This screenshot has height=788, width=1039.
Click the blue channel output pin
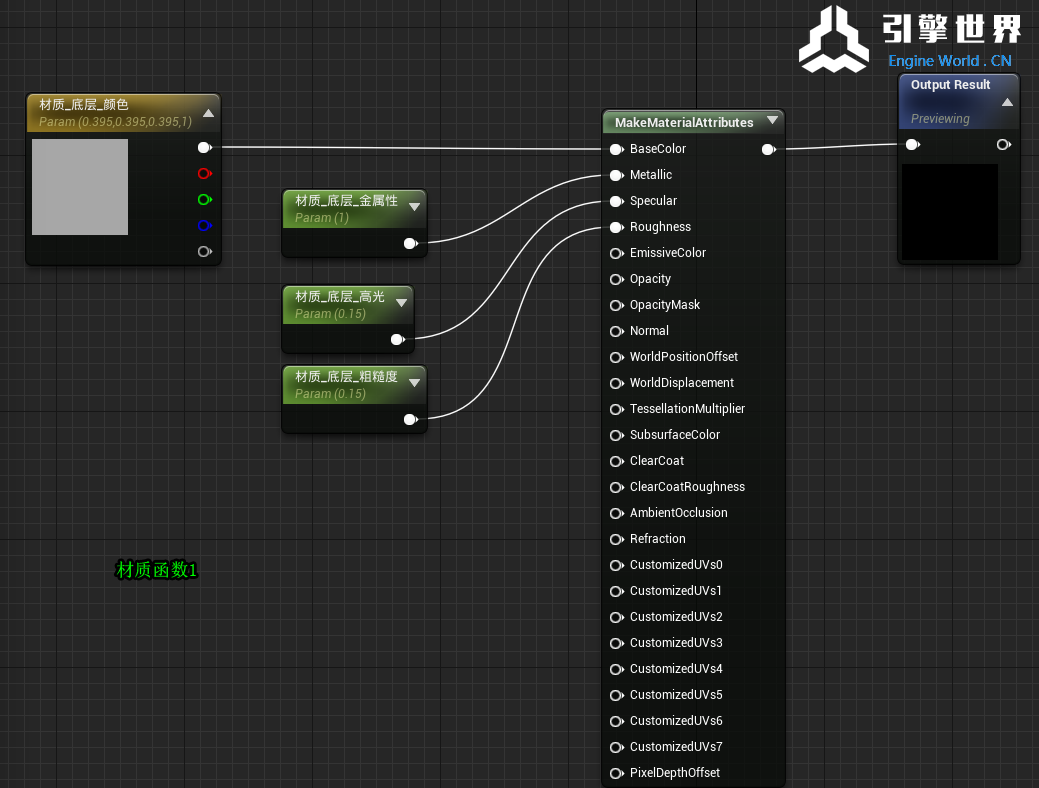coord(204,225)
